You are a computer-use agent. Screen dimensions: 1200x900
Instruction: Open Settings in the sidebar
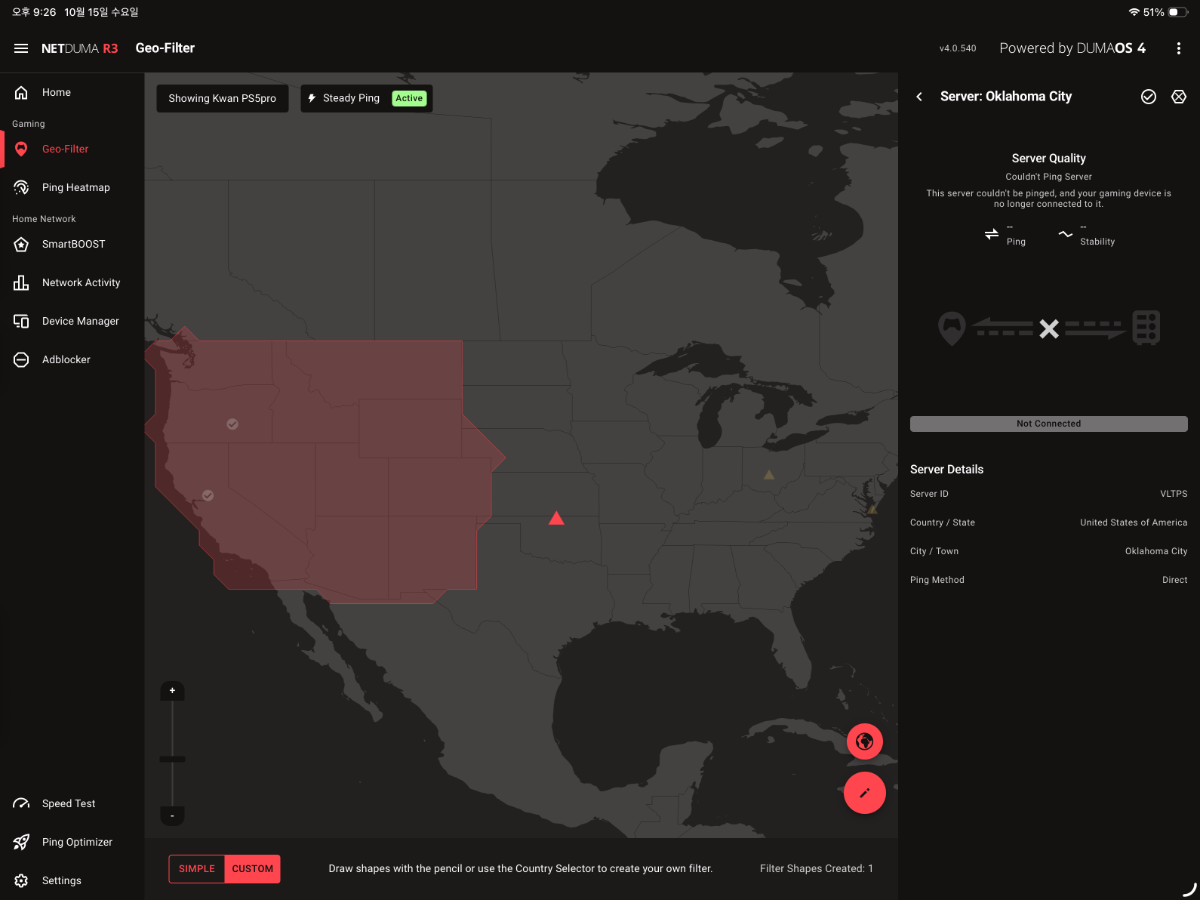(x=61, y=881)
